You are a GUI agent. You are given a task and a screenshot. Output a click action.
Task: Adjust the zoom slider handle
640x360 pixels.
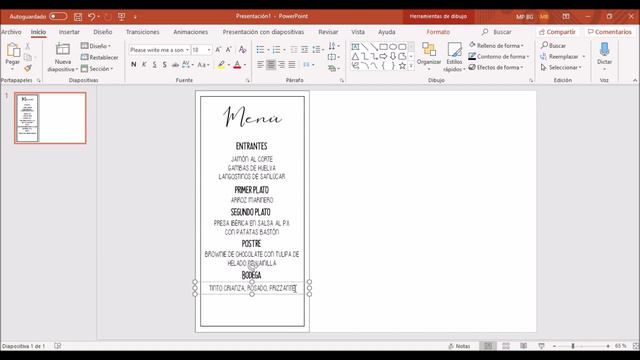(x=573, y=346)
